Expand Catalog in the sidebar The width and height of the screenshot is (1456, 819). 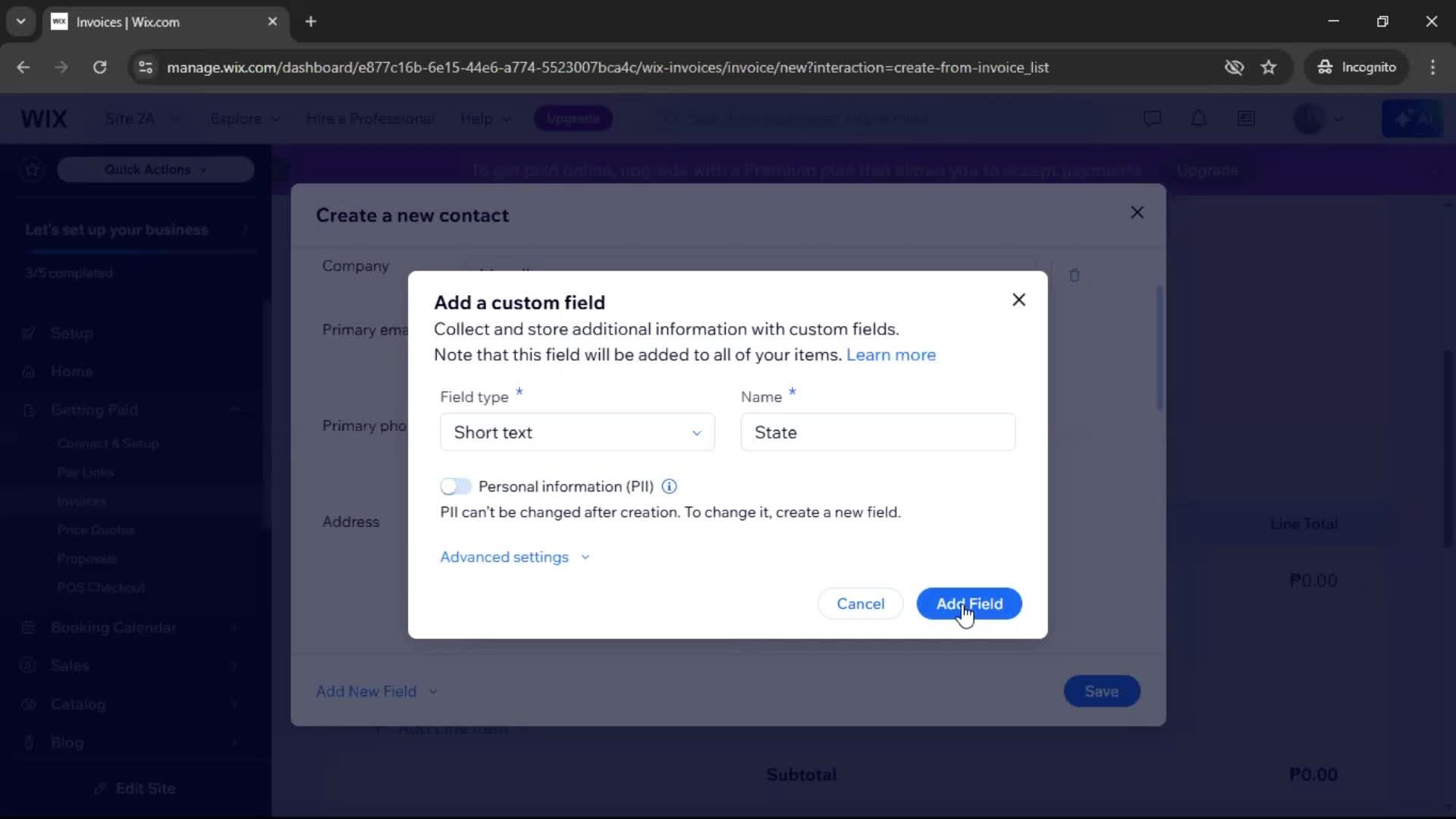tap(234, 704)
